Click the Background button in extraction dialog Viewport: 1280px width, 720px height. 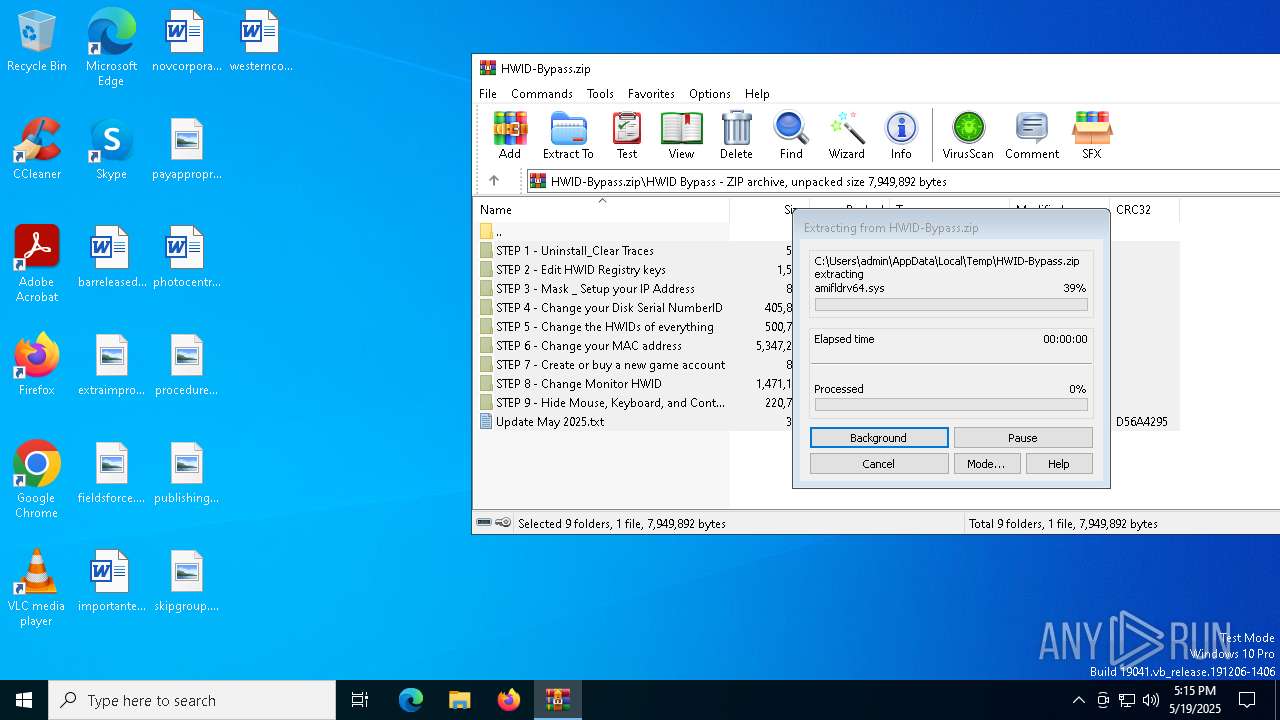pyautogui.click(x=879, y=438)
